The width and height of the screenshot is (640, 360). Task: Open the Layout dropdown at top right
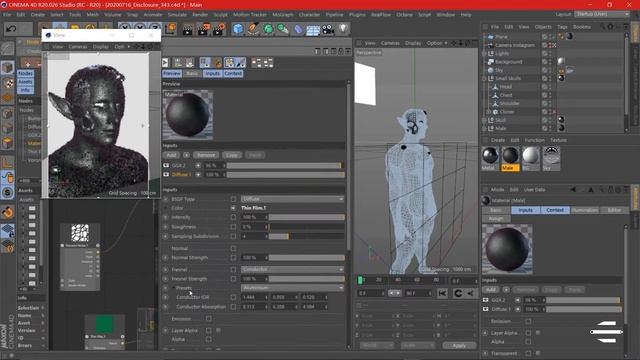tap(602, 14)
